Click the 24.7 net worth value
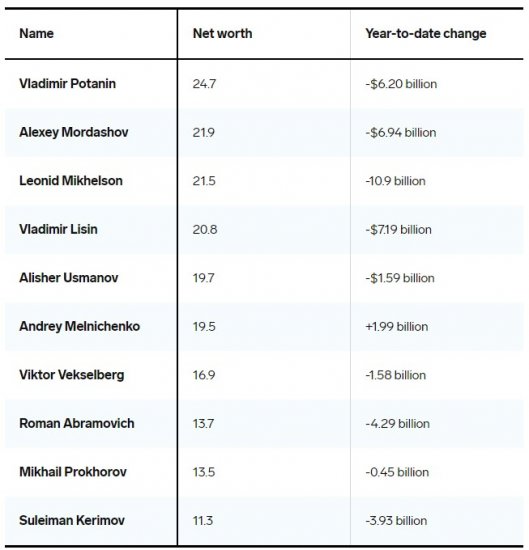 pos(204,84)
